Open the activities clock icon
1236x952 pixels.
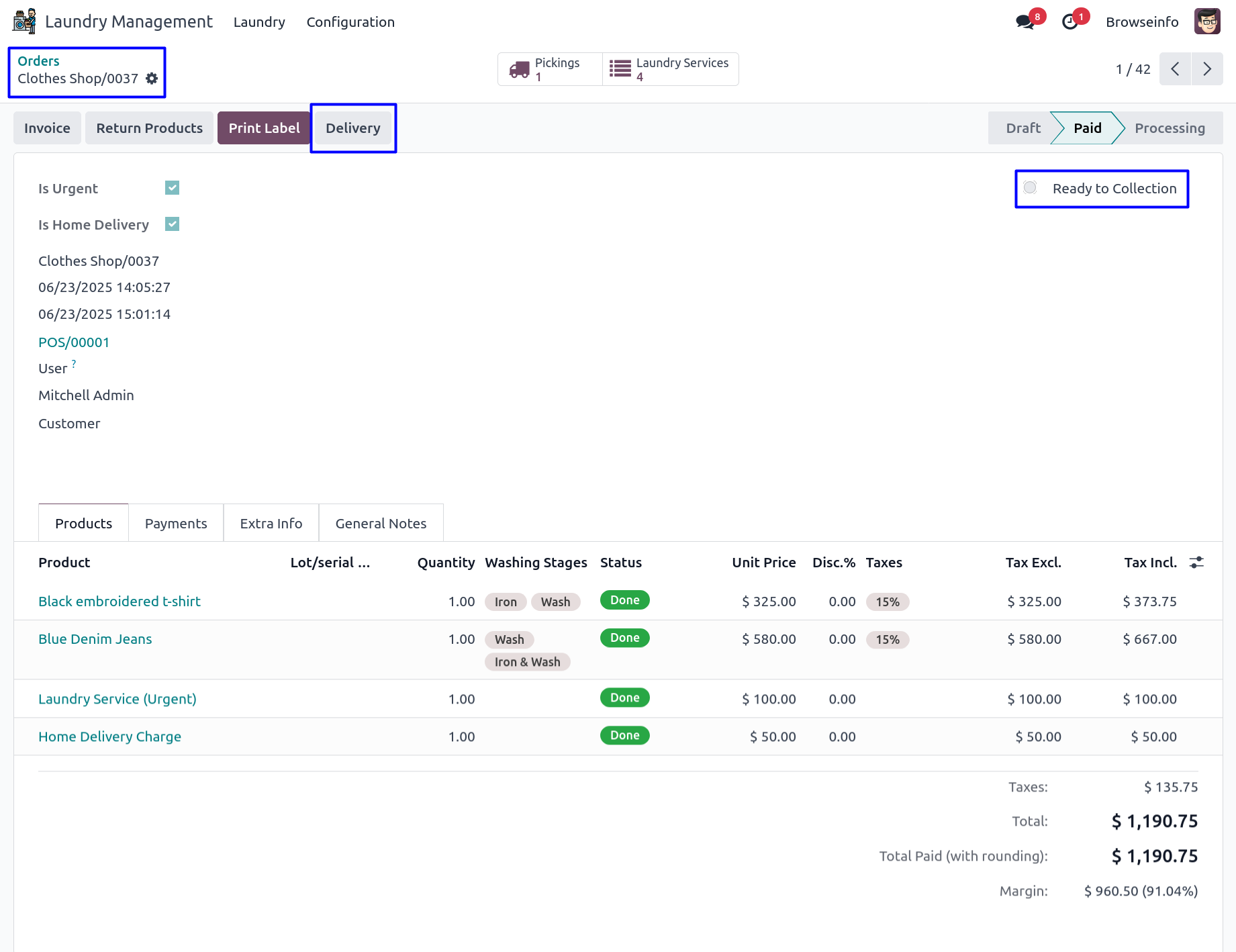1070,22
